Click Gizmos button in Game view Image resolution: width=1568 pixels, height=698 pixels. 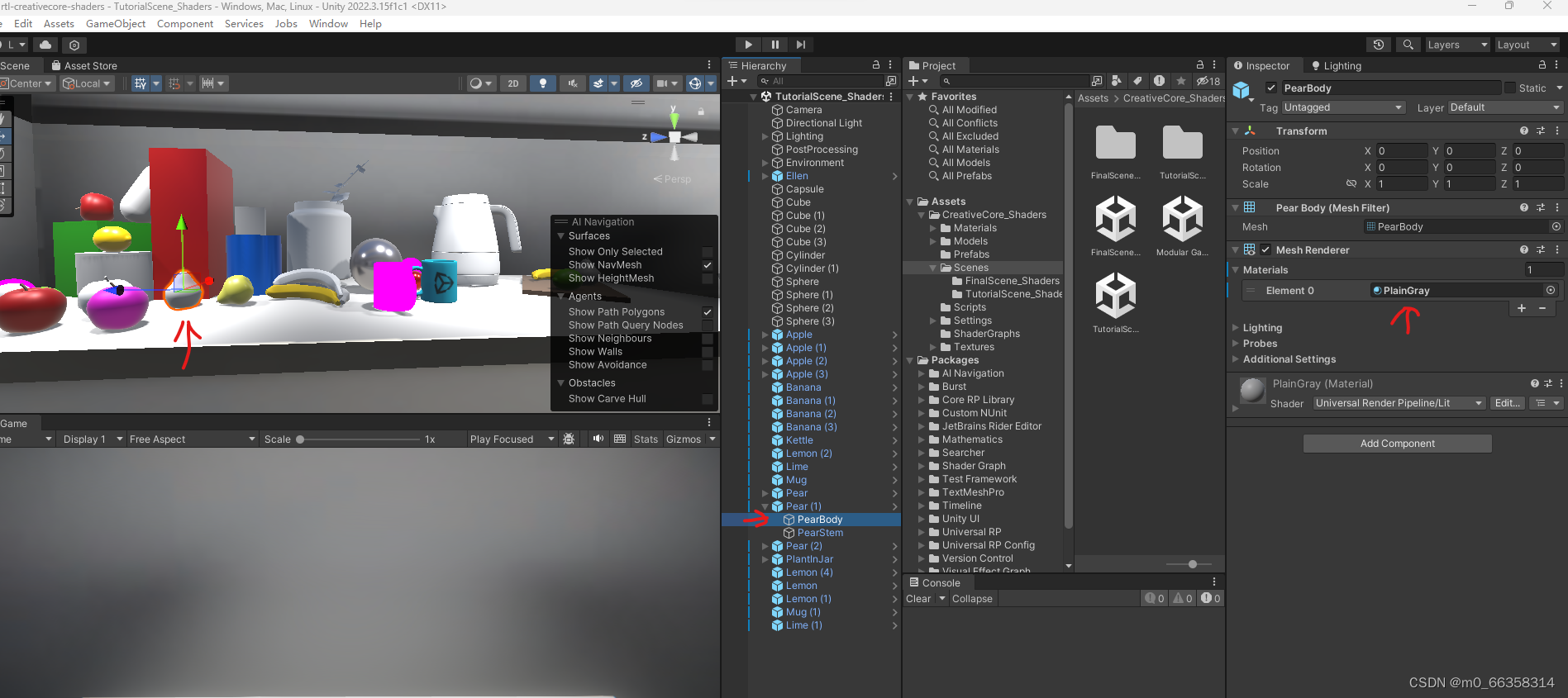pyautogui.click(x=684, y=439)
